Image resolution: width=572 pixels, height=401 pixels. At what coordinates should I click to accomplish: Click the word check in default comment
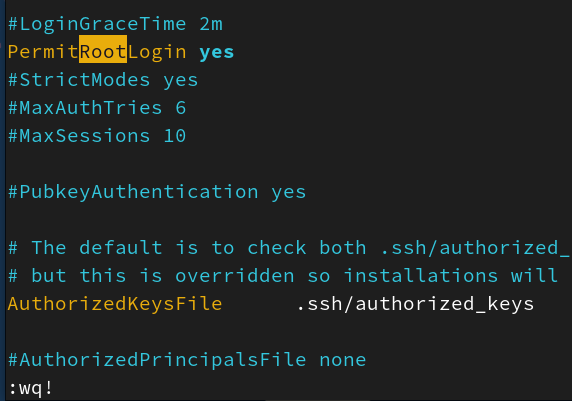[277, 248]
